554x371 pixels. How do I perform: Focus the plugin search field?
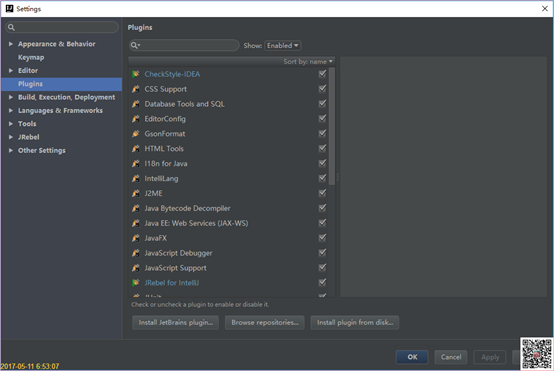tap(184, 45)
